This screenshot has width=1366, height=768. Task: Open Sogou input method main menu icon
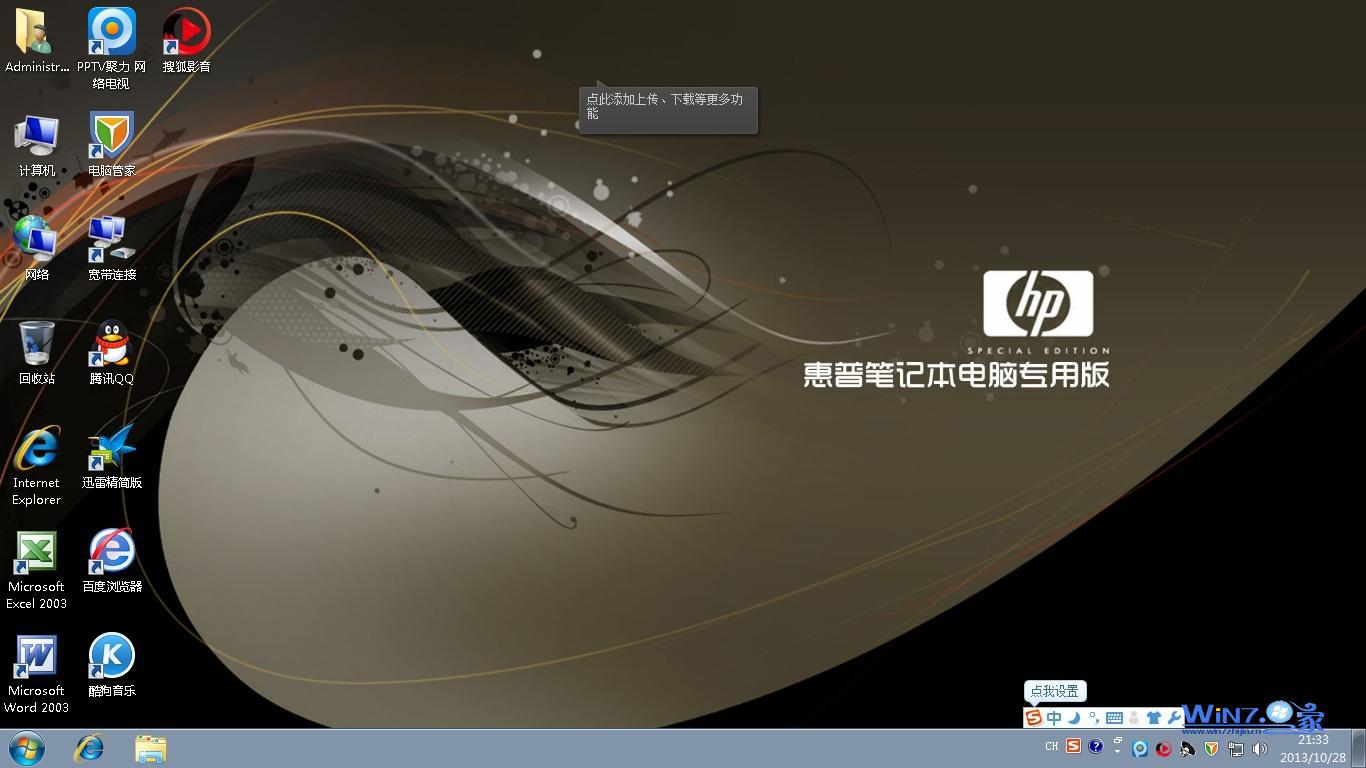click(x=1033, y=718)
